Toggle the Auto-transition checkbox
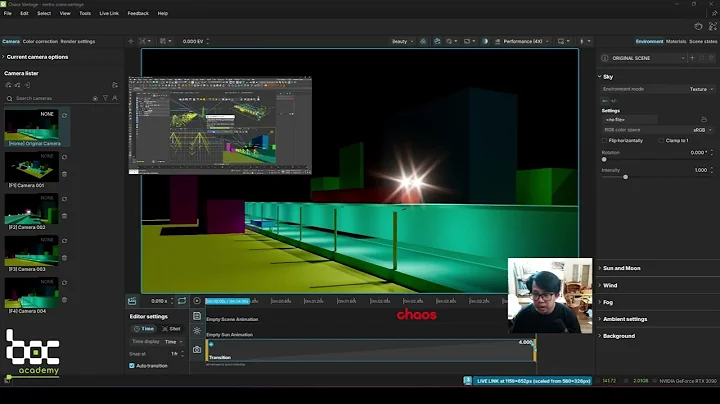 click(x=132, y=366)
